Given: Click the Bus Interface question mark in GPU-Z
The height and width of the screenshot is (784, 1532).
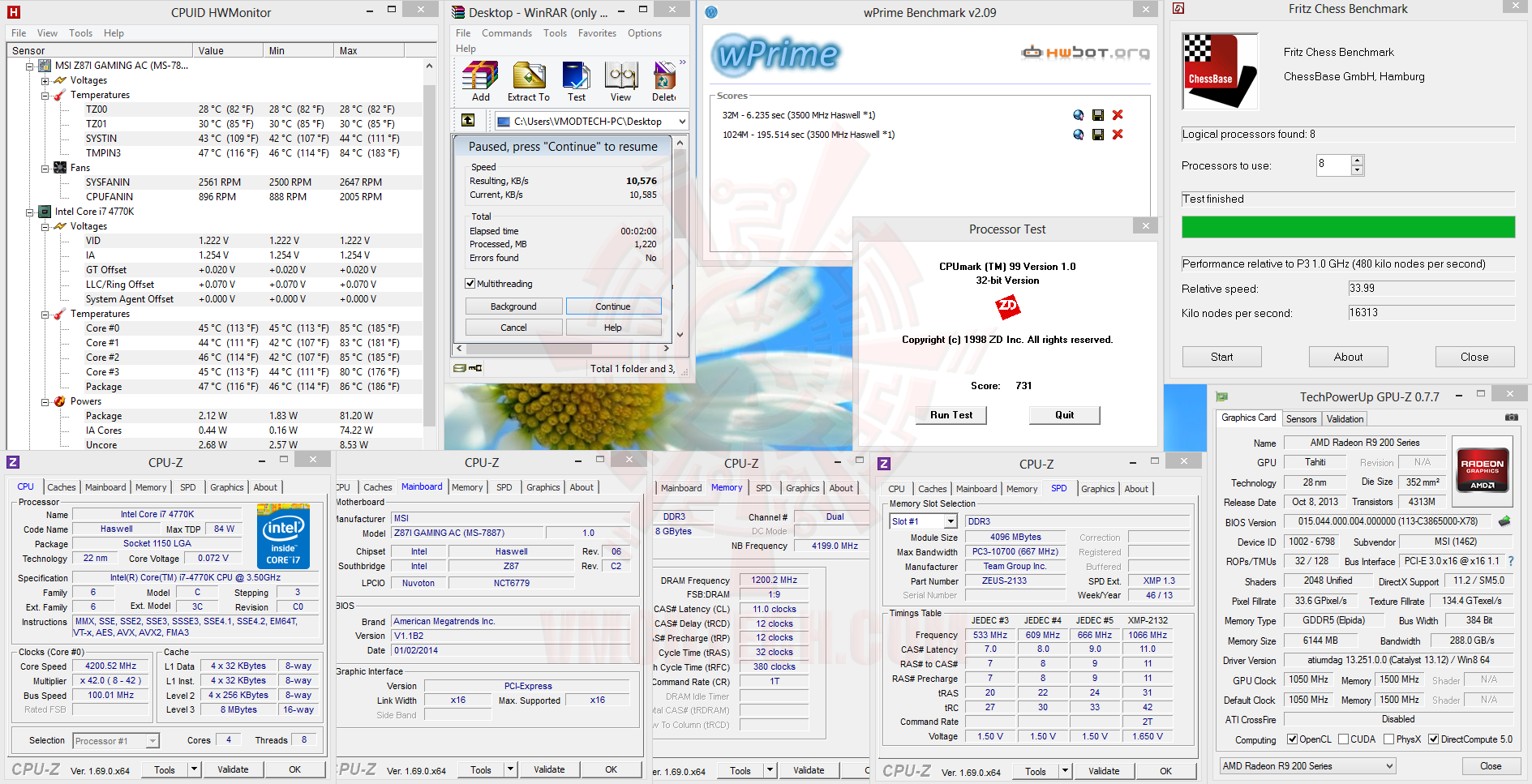Looking at the screenshot, I should point(1511,561).
